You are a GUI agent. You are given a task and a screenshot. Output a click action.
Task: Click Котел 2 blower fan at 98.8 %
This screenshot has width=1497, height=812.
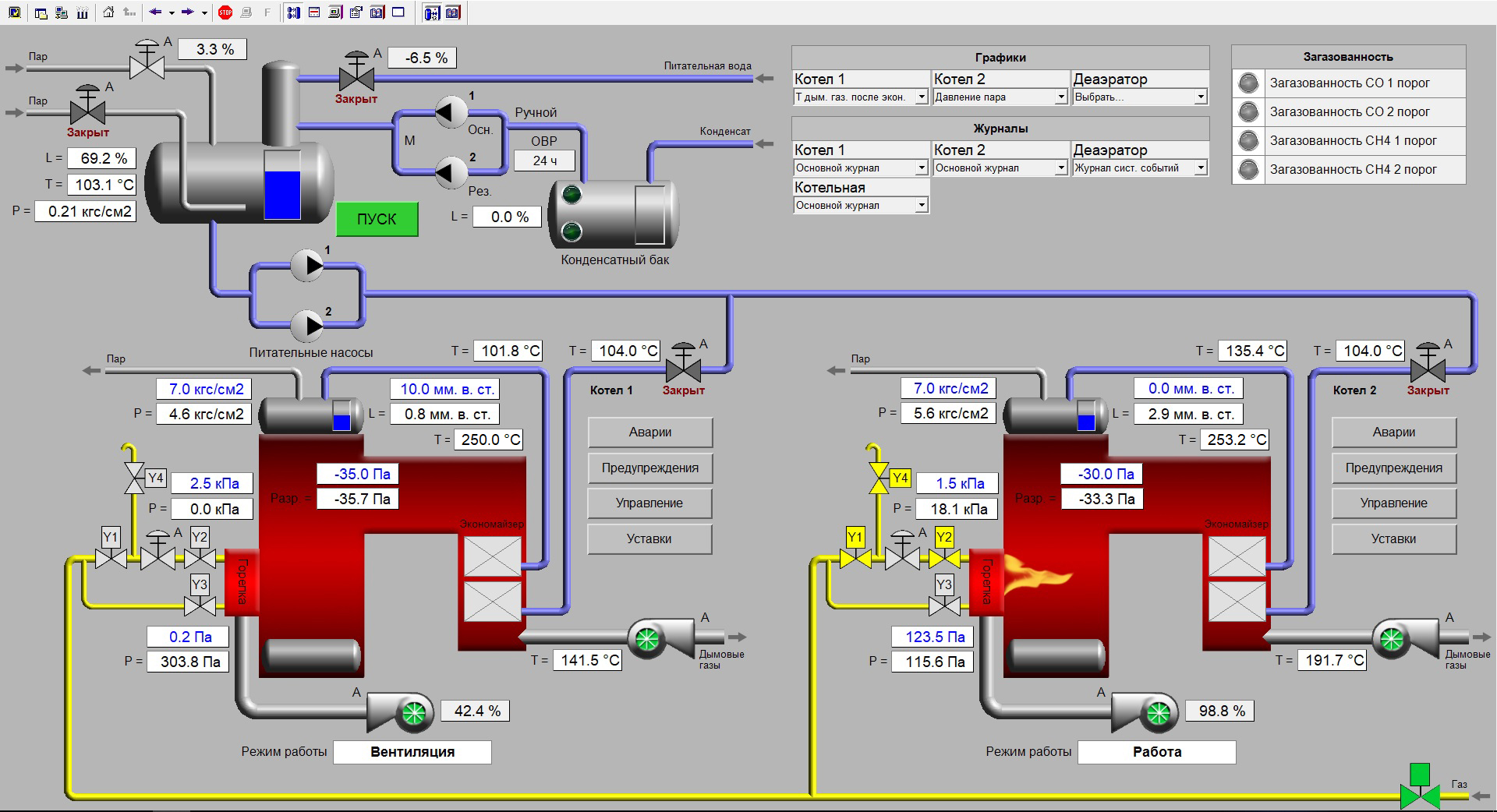pyautogui.click(x=1145, y=711)
